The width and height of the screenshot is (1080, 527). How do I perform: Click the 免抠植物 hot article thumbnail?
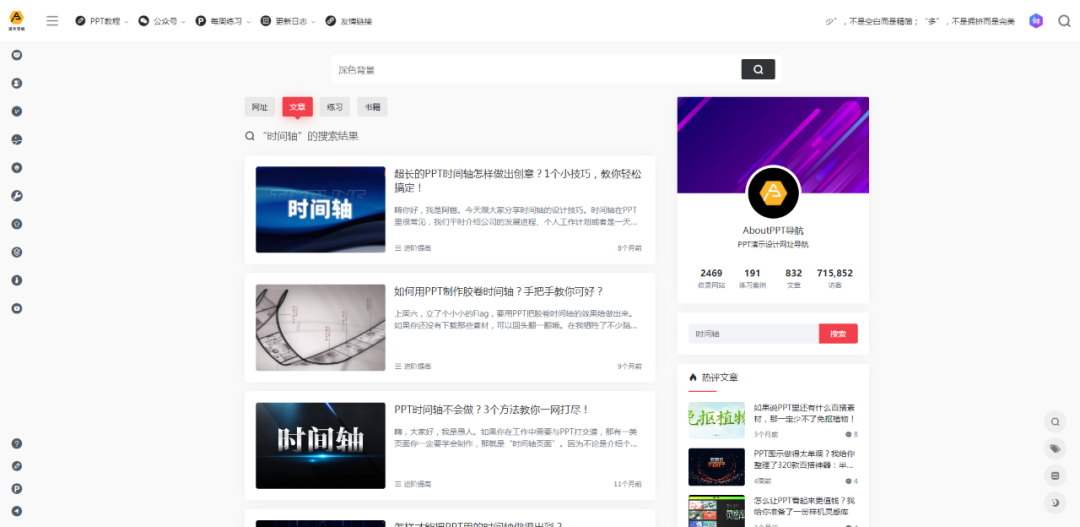(716, 420)
